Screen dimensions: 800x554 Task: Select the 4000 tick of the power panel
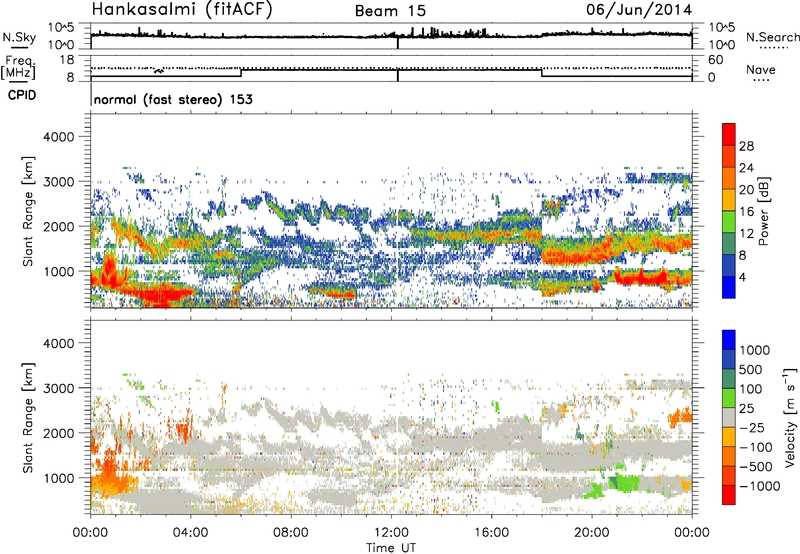59,137
